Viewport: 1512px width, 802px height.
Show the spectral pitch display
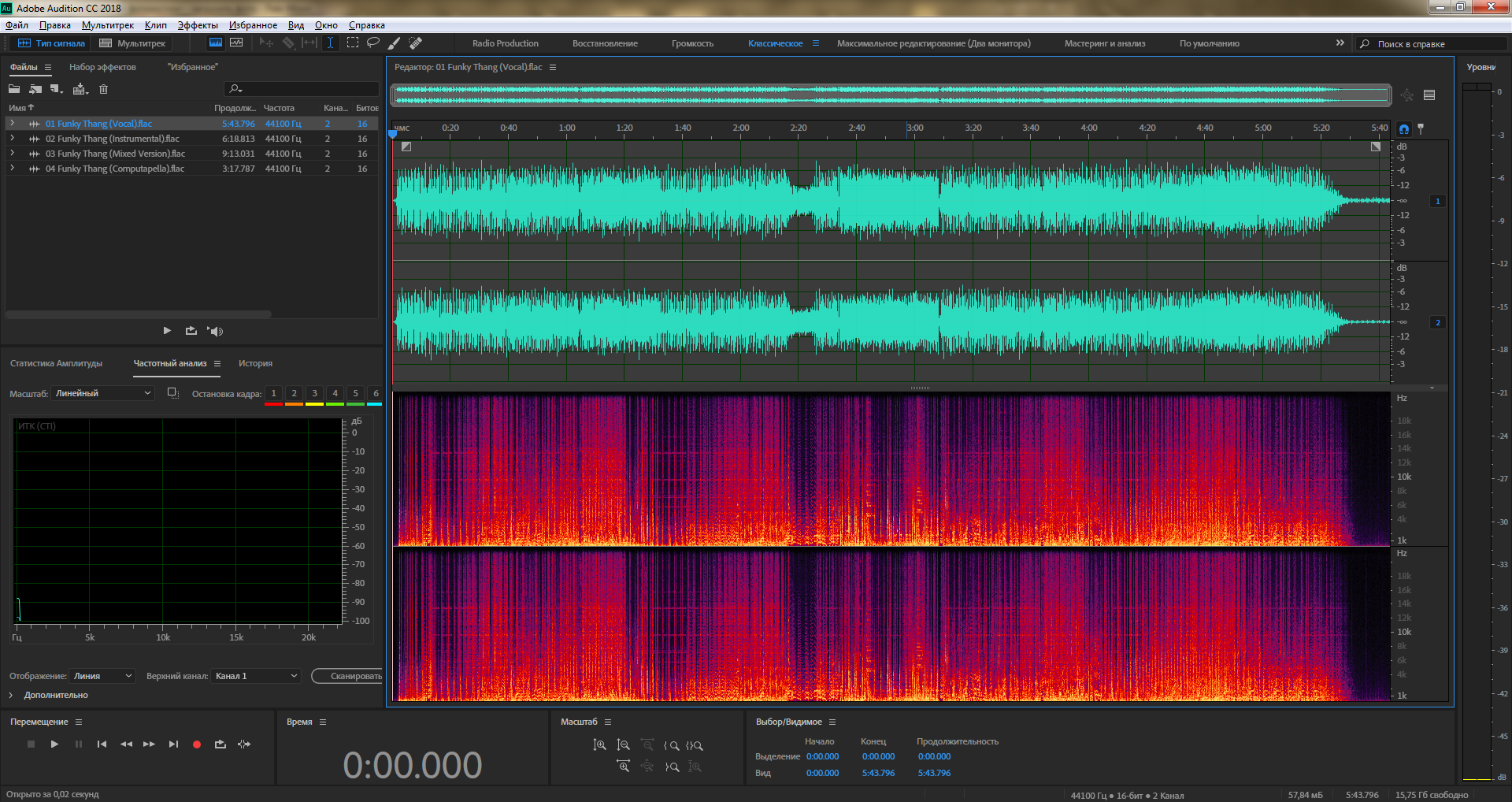pyautogui.click(x=236, y=43)
